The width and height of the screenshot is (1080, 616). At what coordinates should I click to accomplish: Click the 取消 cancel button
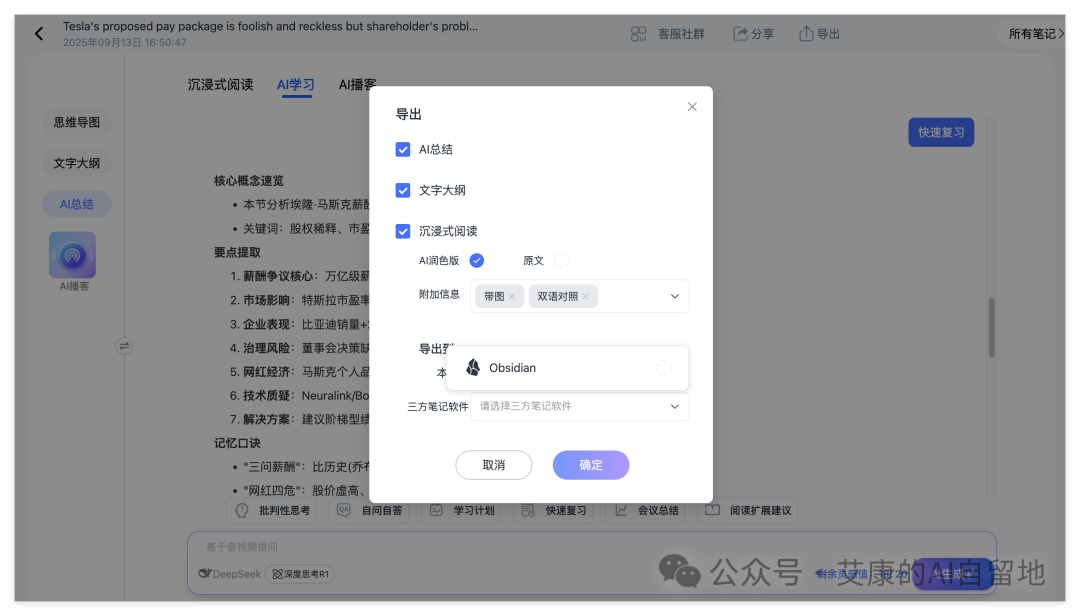tap(494, 465)
